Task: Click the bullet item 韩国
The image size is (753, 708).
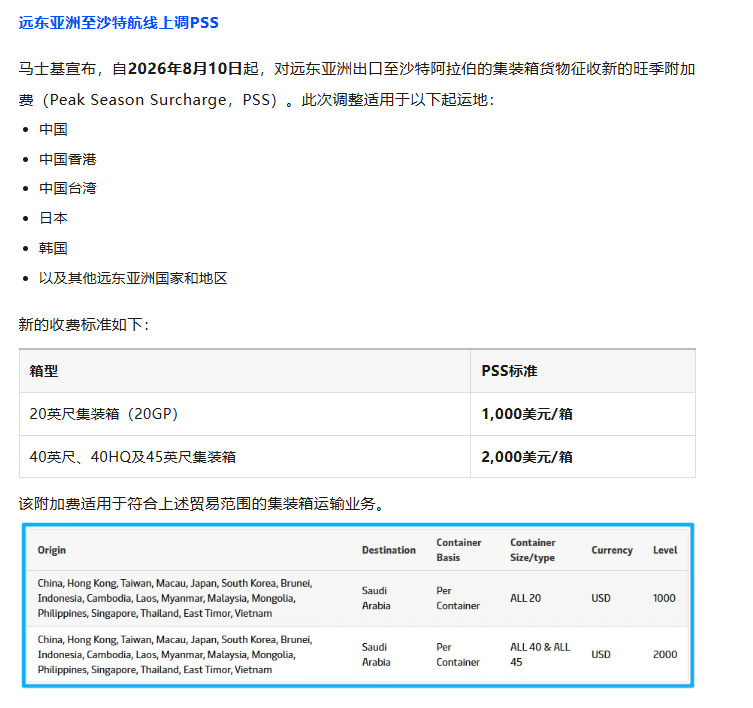Action: click(53, 248)
